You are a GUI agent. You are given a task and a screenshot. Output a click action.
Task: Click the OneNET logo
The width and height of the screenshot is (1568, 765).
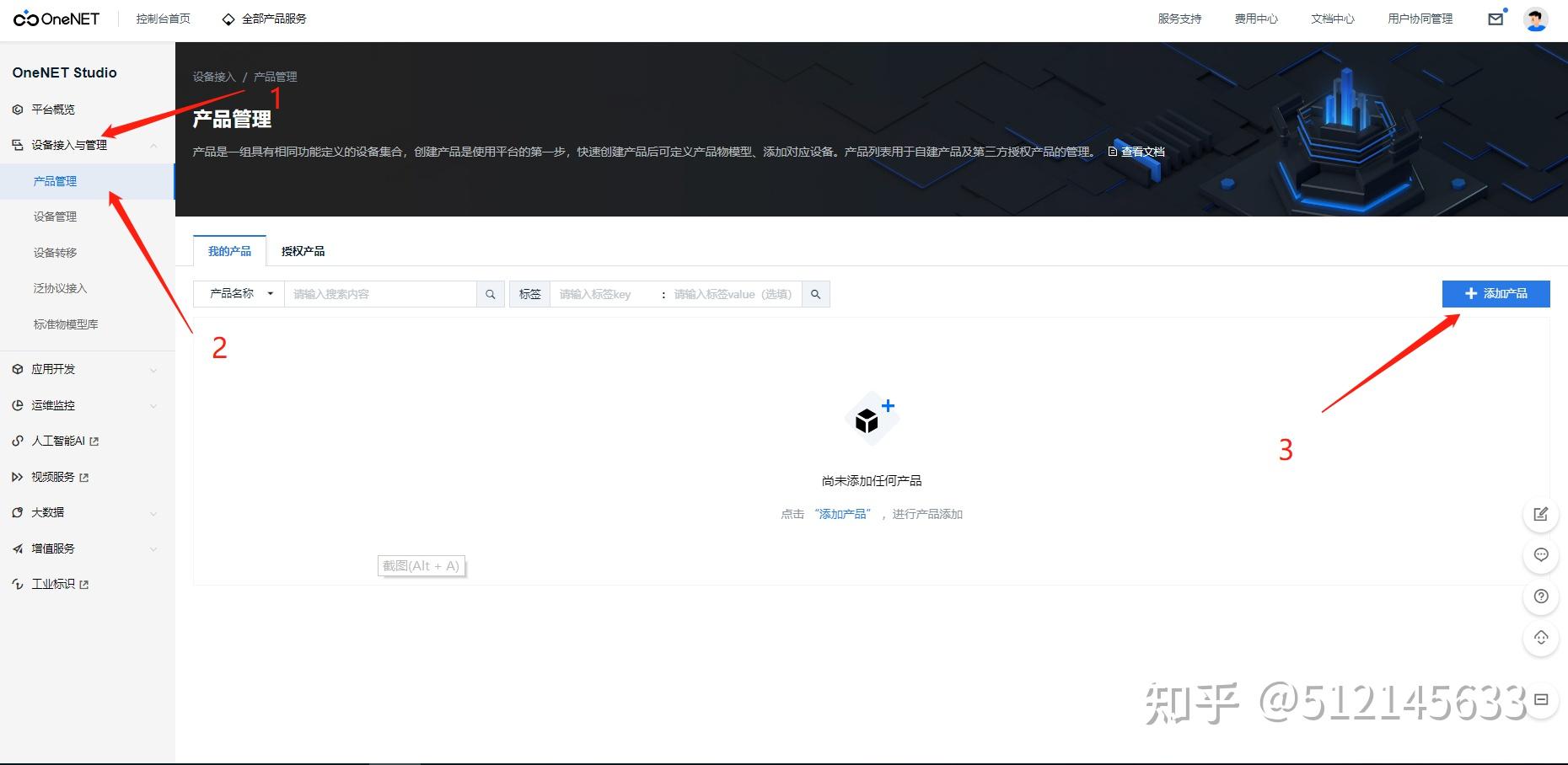coord(56,19)
